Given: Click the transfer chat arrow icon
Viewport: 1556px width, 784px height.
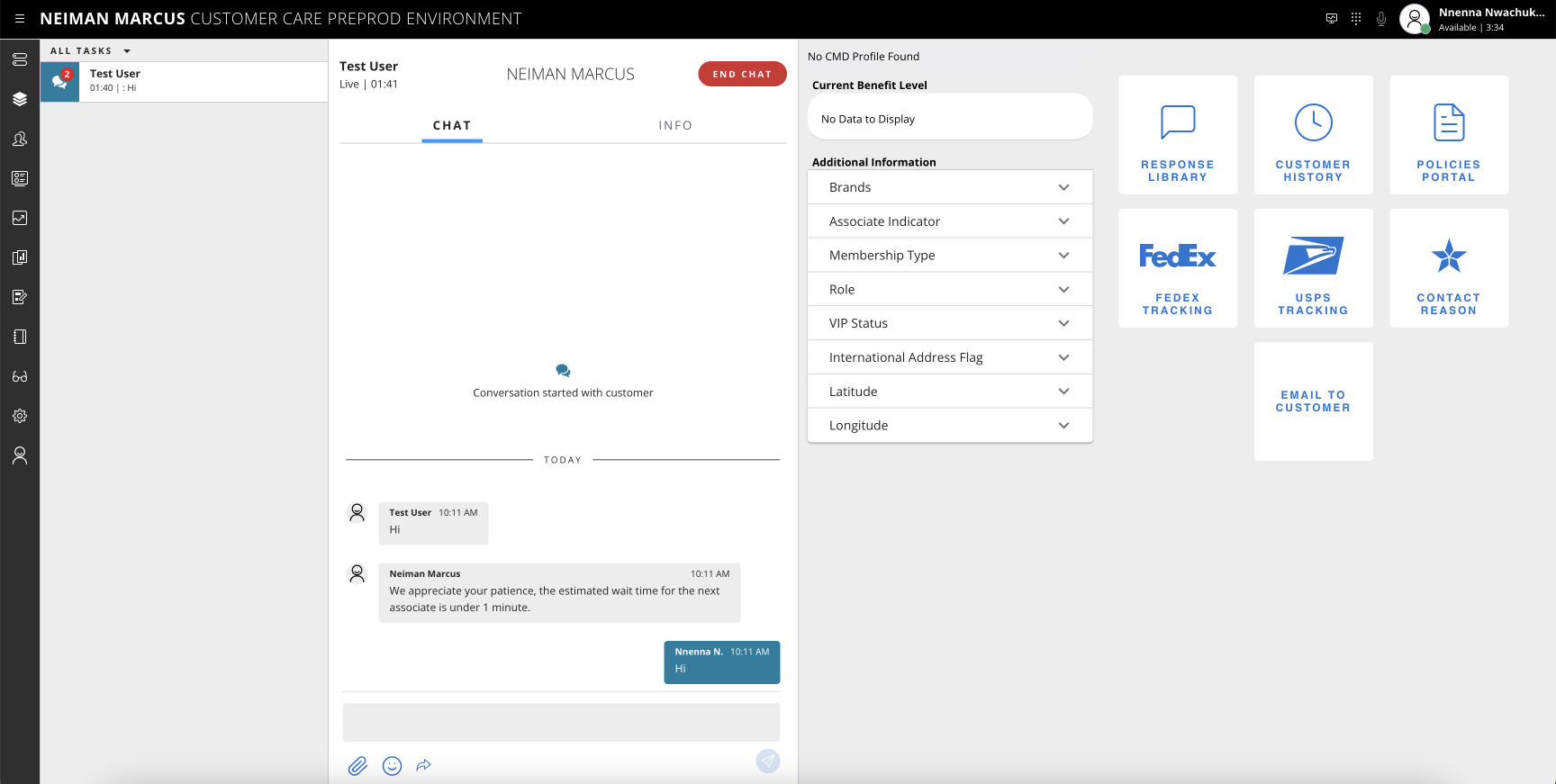Looking at the screenshot, I should tap(424, 766).
